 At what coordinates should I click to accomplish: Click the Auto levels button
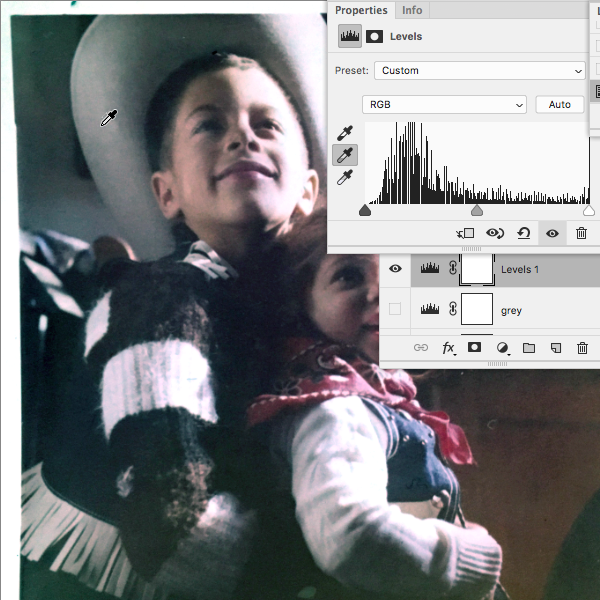click(559, 105)
